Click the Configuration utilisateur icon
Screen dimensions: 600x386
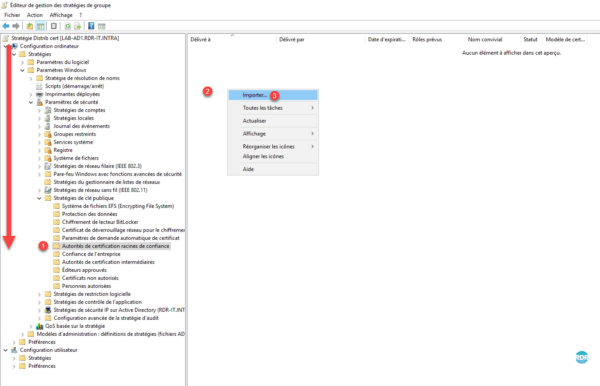14,350
